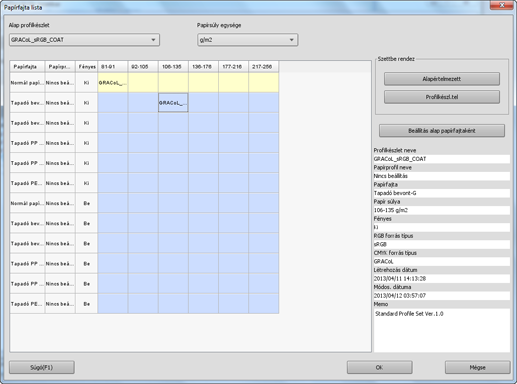Close the Papírfajta lista dialog
Viewport: 517px width, 384px height.
tap(502, 5)
